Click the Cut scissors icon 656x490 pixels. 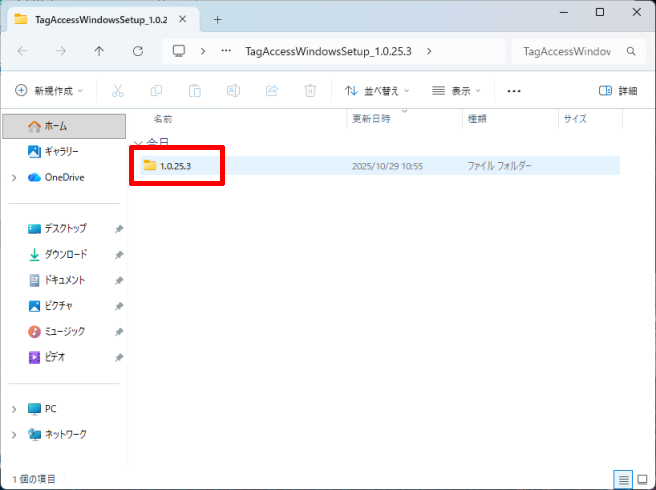pos(117,90)
